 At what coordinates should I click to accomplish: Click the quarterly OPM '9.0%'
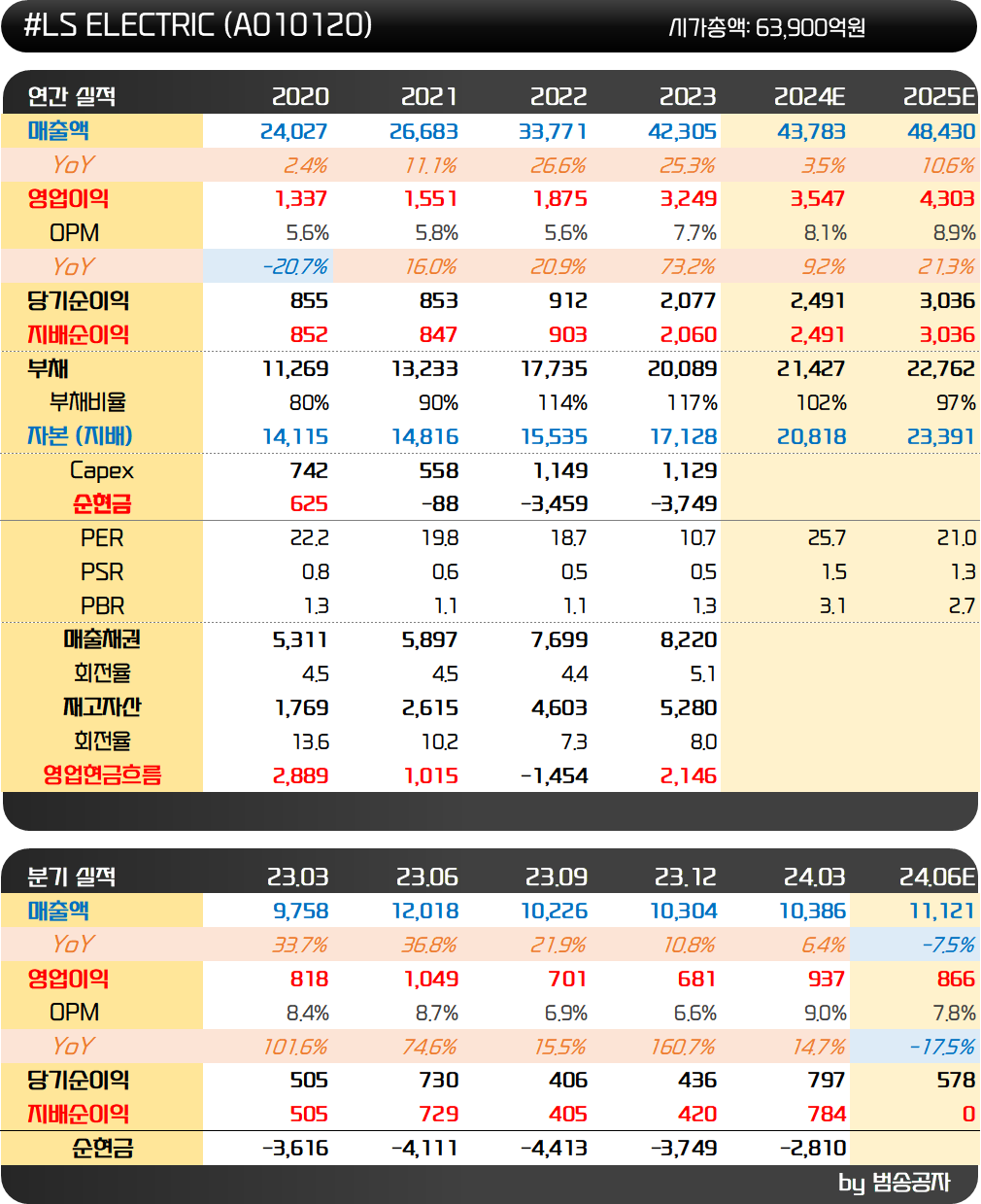tap(825, 1013)
